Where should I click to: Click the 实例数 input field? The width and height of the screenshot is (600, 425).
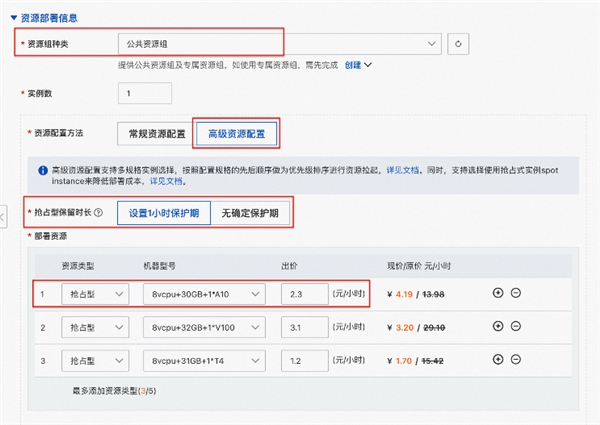click(x=145, y=93)
